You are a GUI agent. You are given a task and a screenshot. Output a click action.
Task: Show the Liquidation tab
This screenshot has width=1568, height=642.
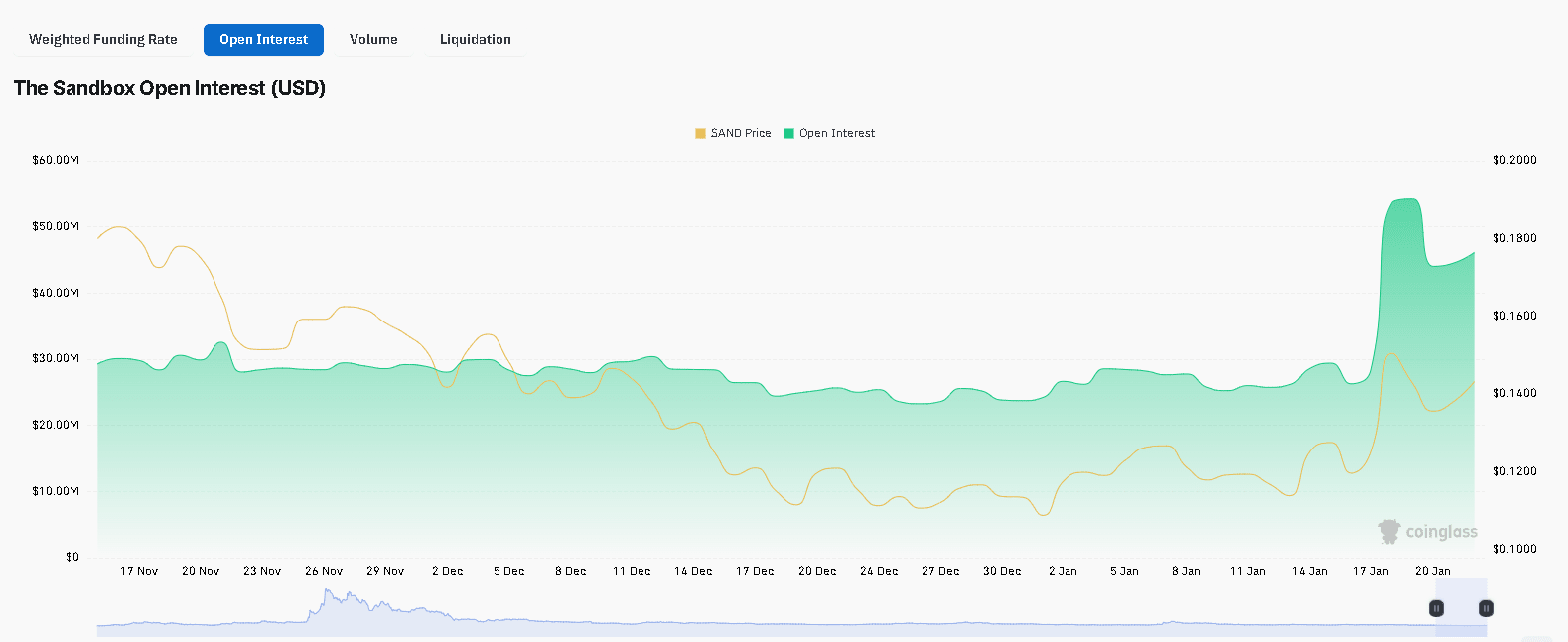pos(475,40)
